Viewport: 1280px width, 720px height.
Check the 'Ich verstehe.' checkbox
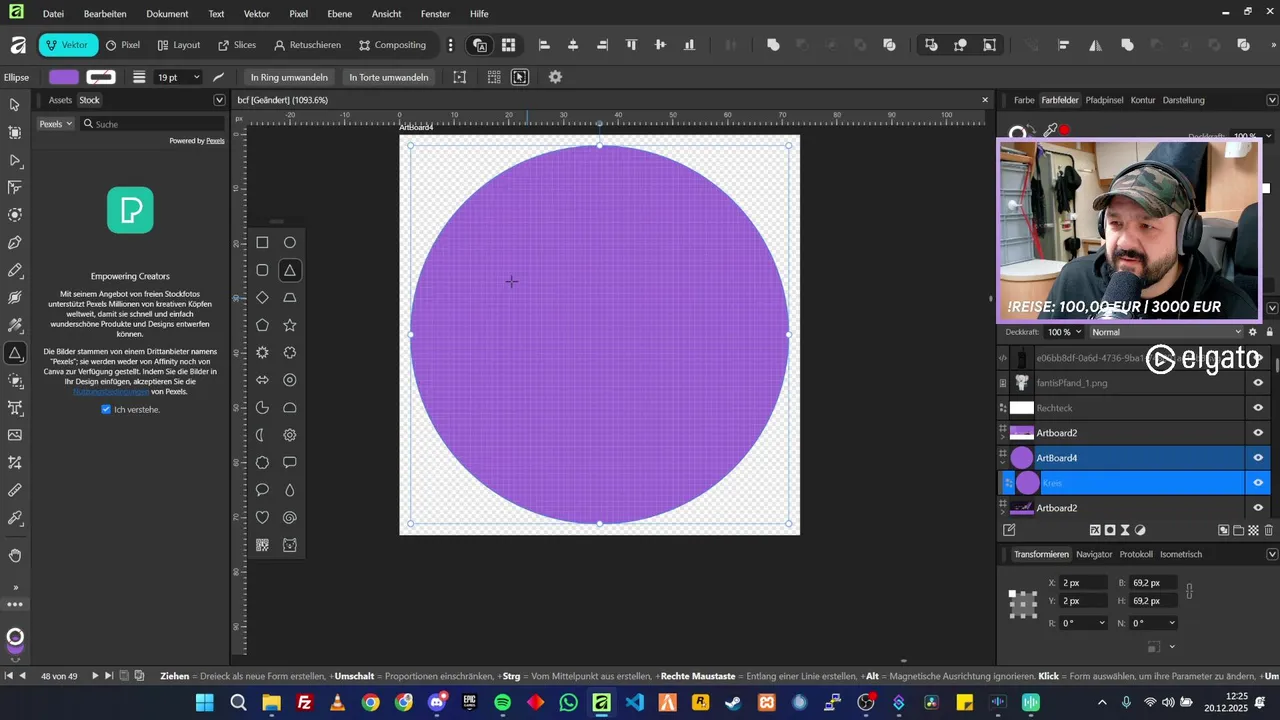tap(106, 409)
